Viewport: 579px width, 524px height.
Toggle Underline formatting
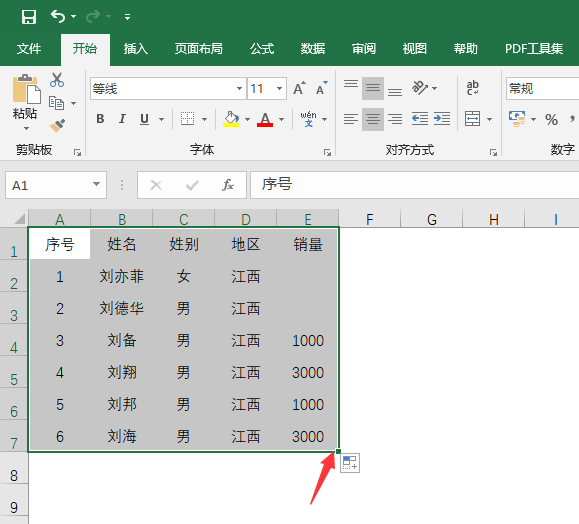[144, 119]
